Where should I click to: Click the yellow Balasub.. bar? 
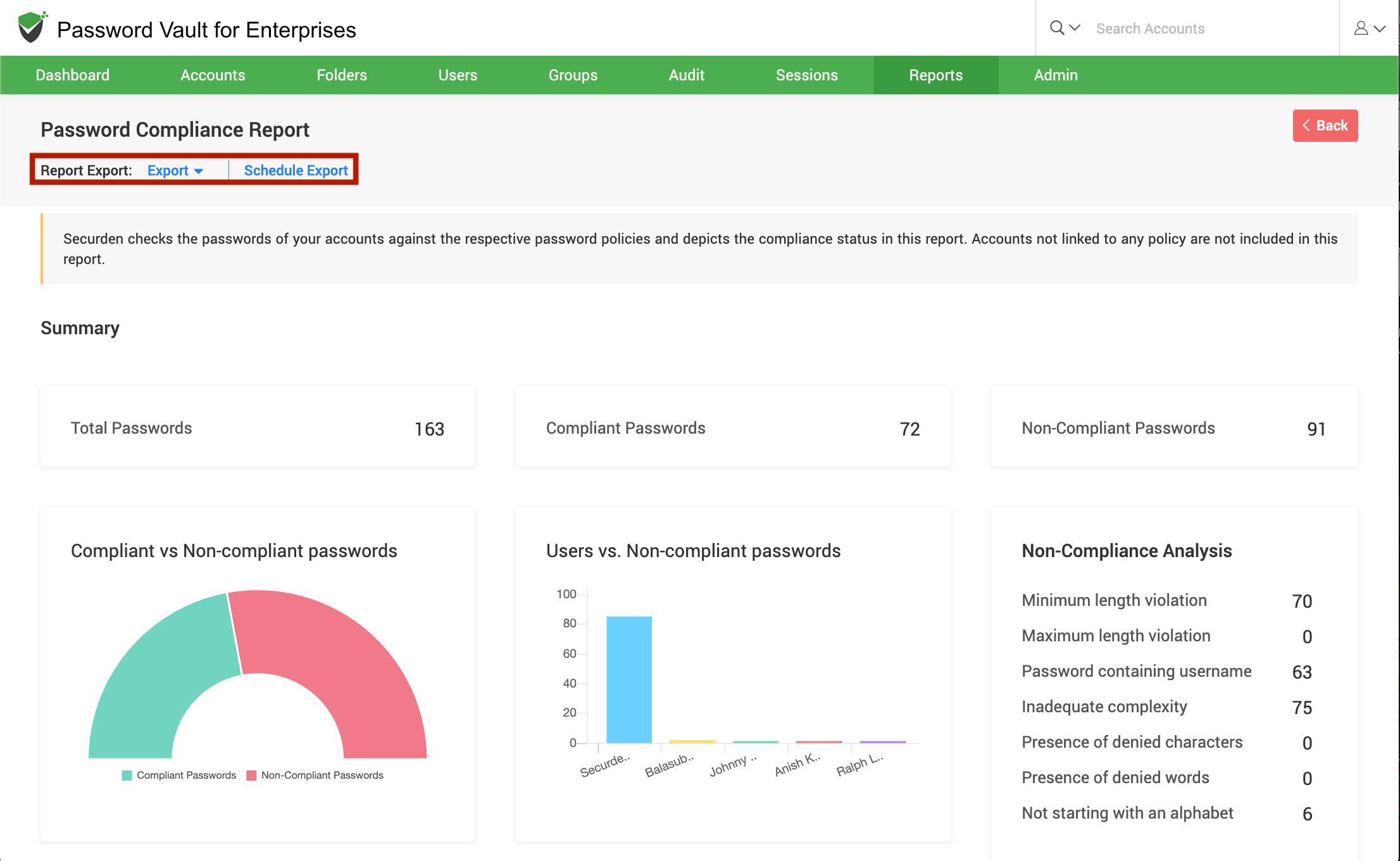tap(692, 741)
